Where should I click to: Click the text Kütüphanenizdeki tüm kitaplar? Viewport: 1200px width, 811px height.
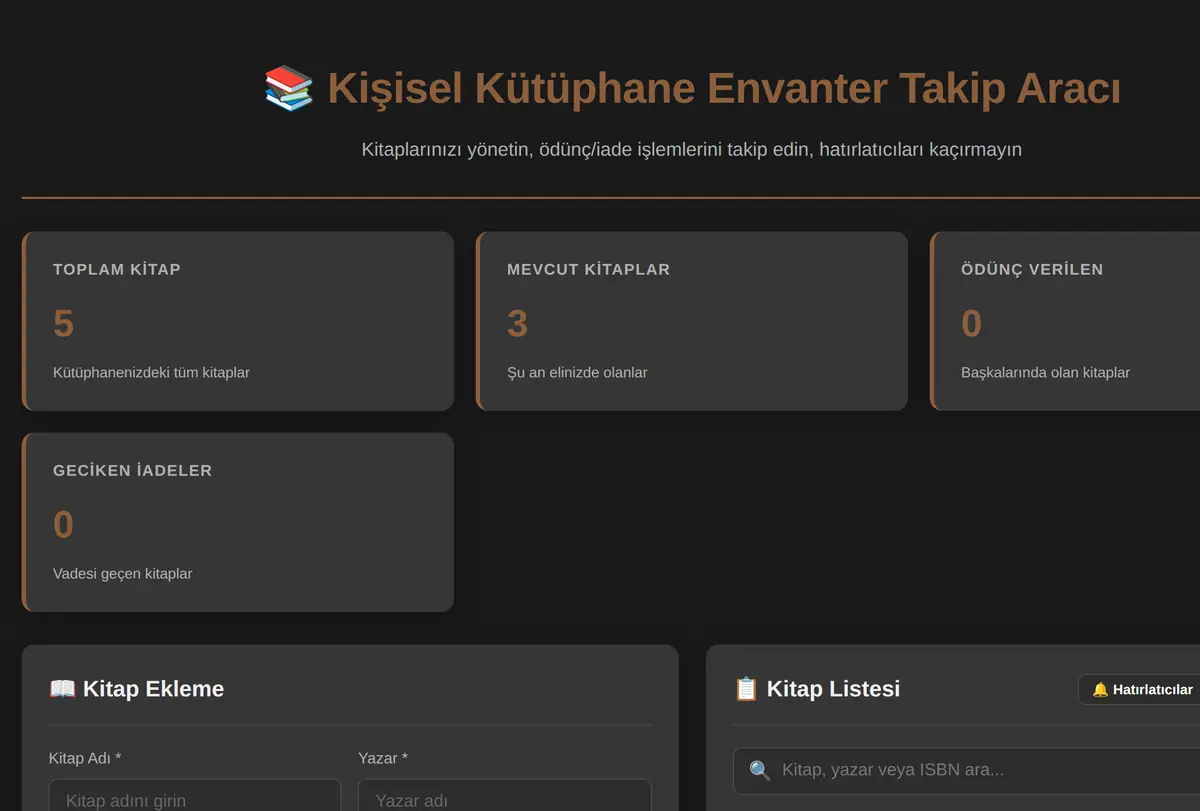pyautogui.click(x=151, y=372)
